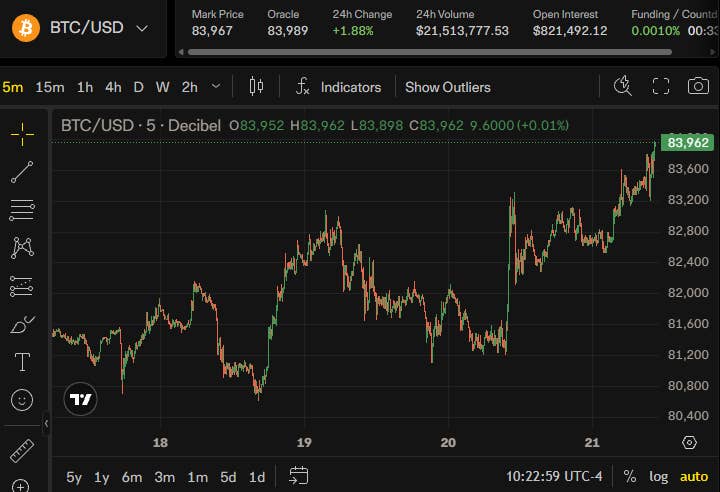This screenshot has height=492, width=720.
Task: Toggle log scale mode
Action: tap(658, 477)
